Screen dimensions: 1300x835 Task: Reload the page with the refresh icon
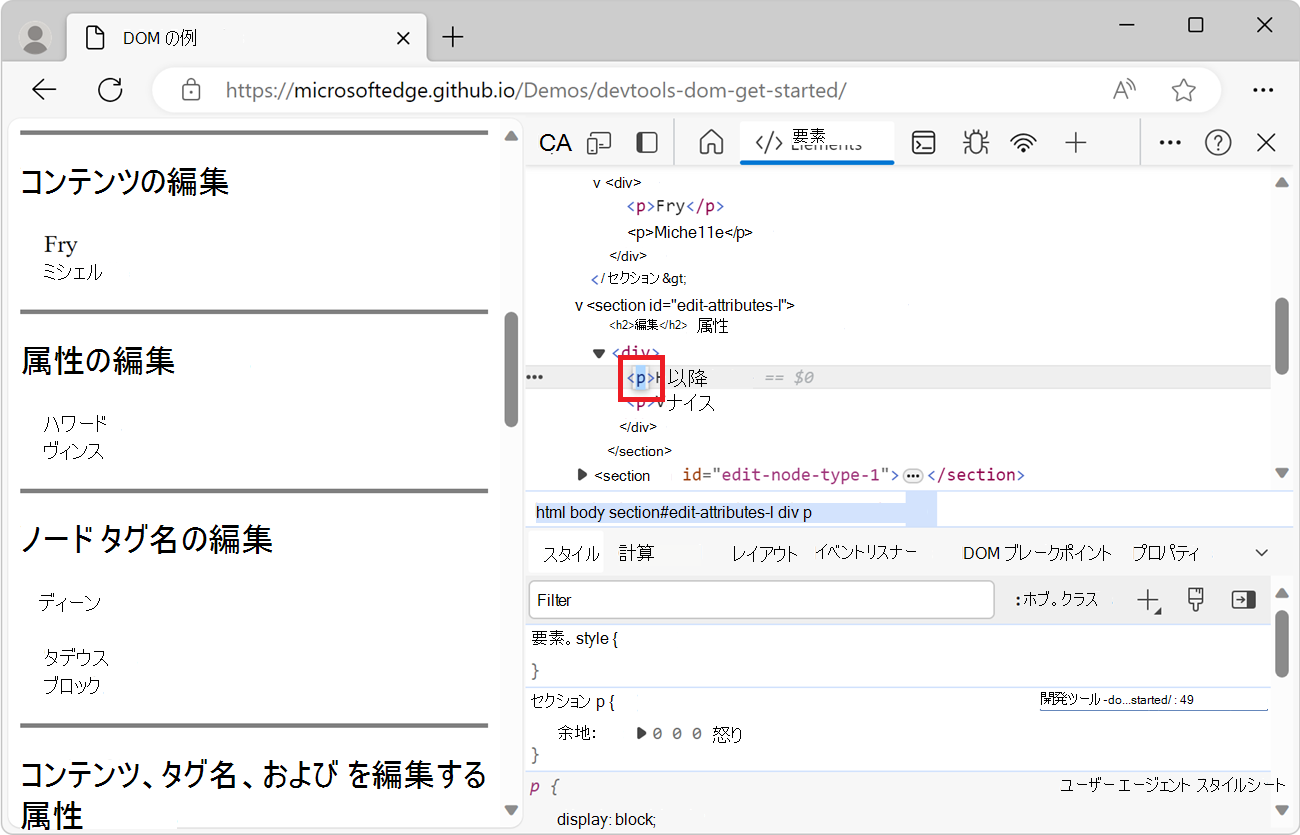[x=110, y=89]
